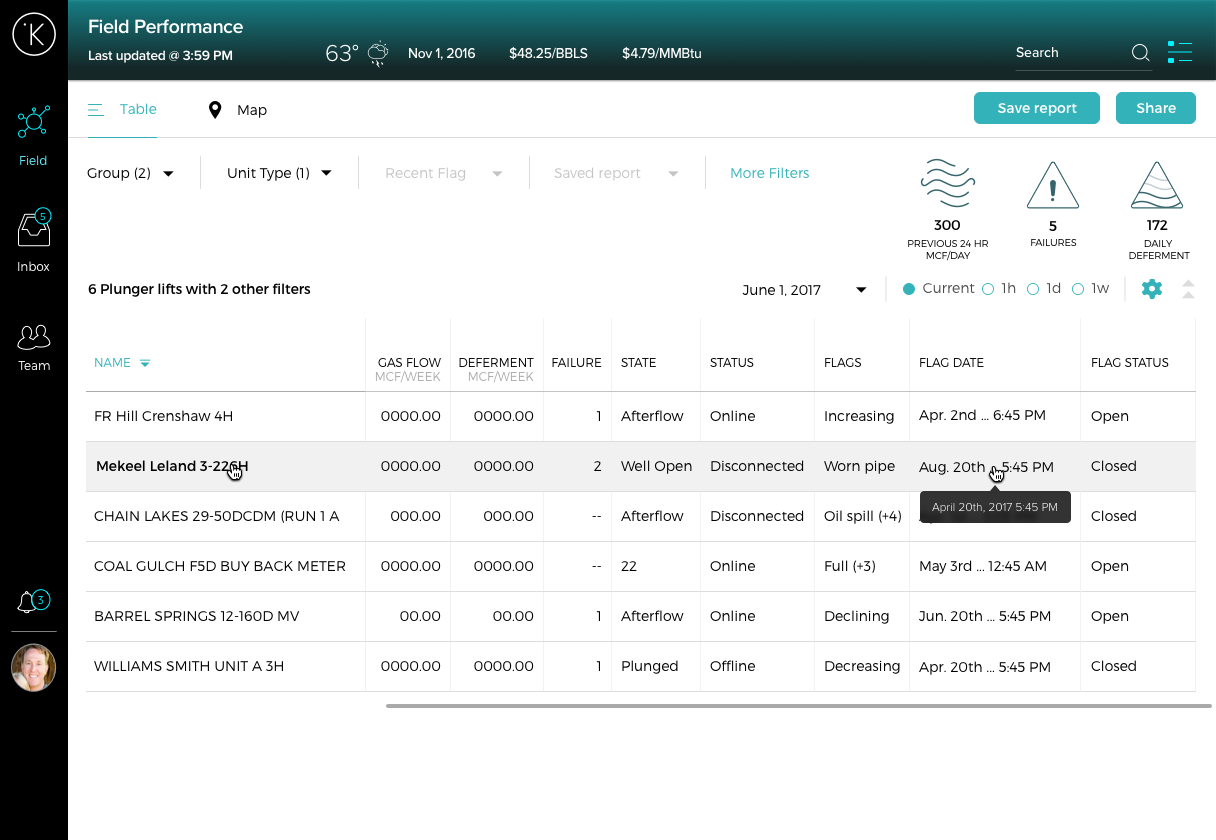
Task: Open the notifications bell with badge 3
Action: [x=33, y=601]
